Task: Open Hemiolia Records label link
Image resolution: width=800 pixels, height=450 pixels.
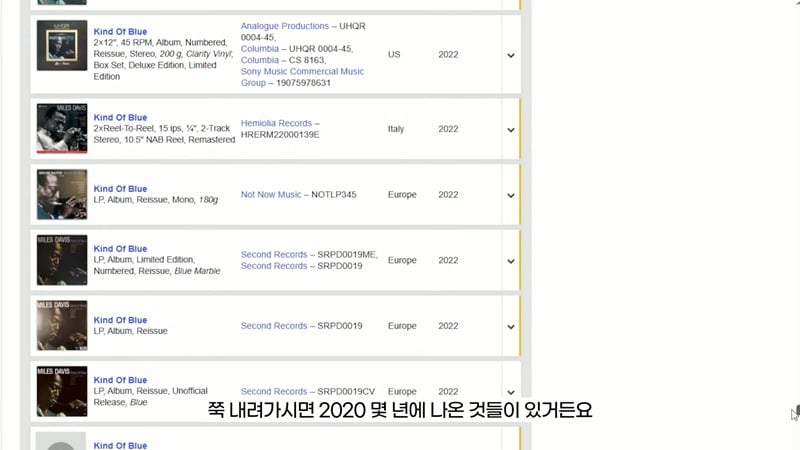Action: pos(276,123)
